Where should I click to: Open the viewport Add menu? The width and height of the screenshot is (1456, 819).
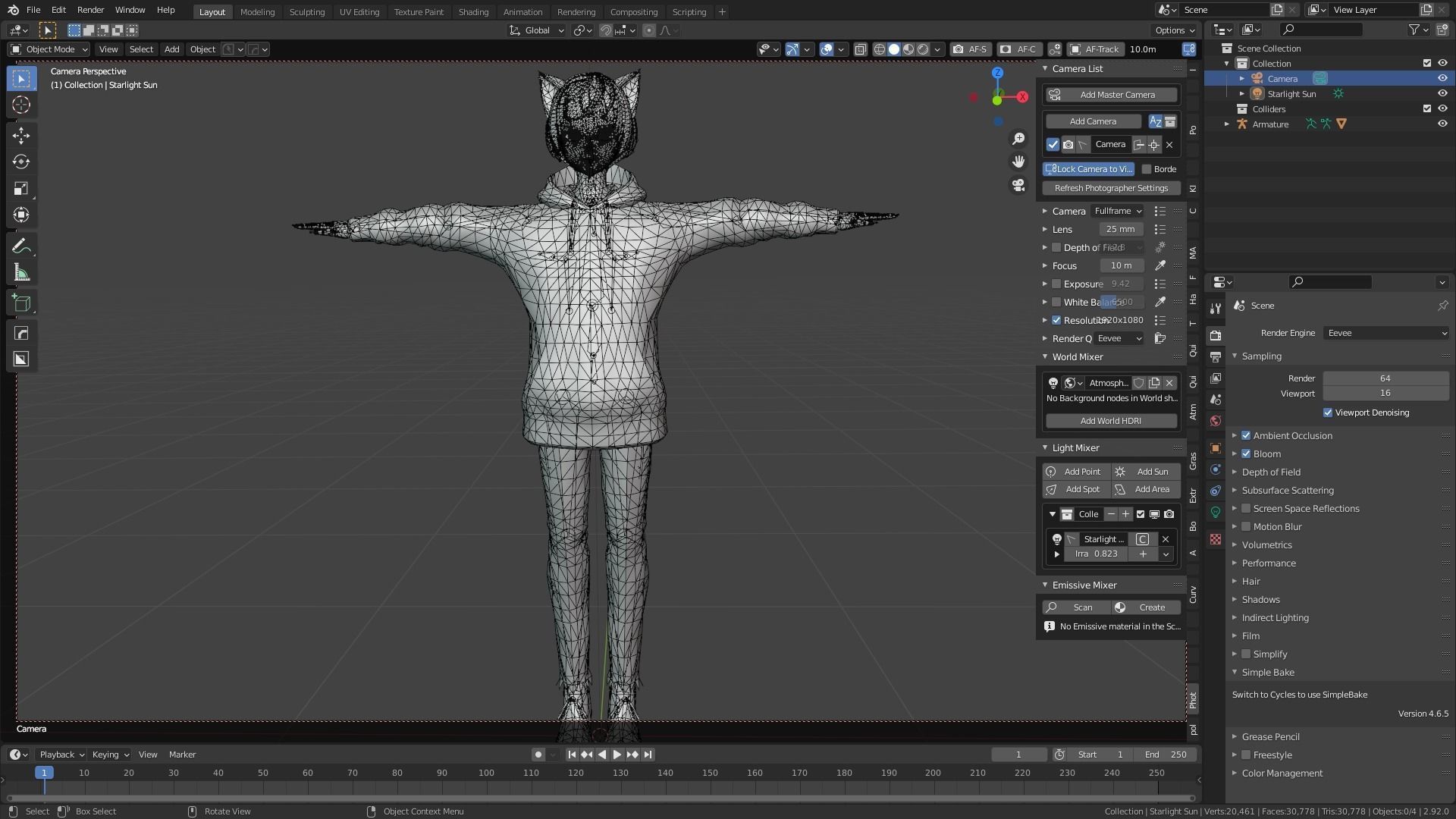[x=171, y=49]
